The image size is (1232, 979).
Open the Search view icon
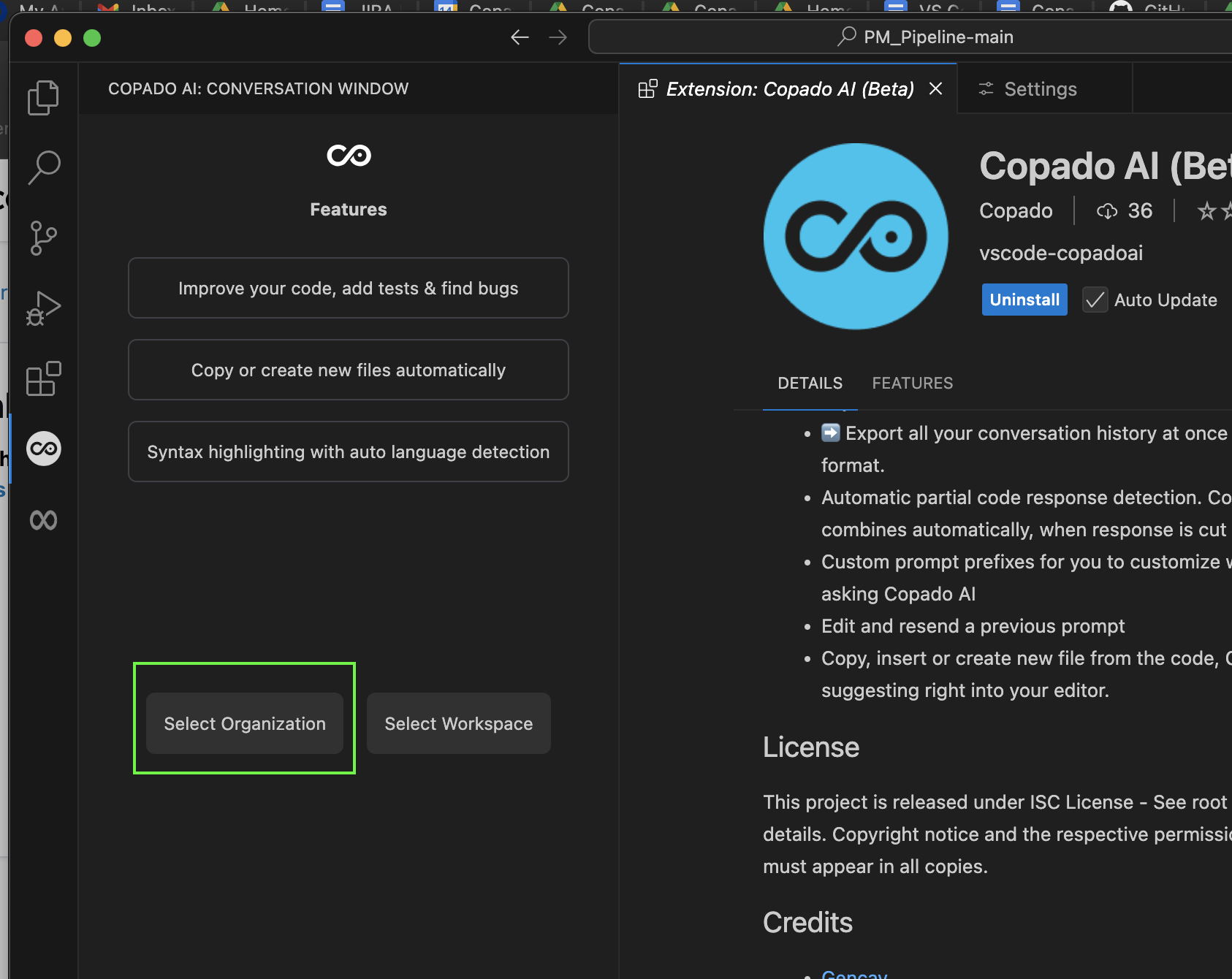tap(43, 167)
